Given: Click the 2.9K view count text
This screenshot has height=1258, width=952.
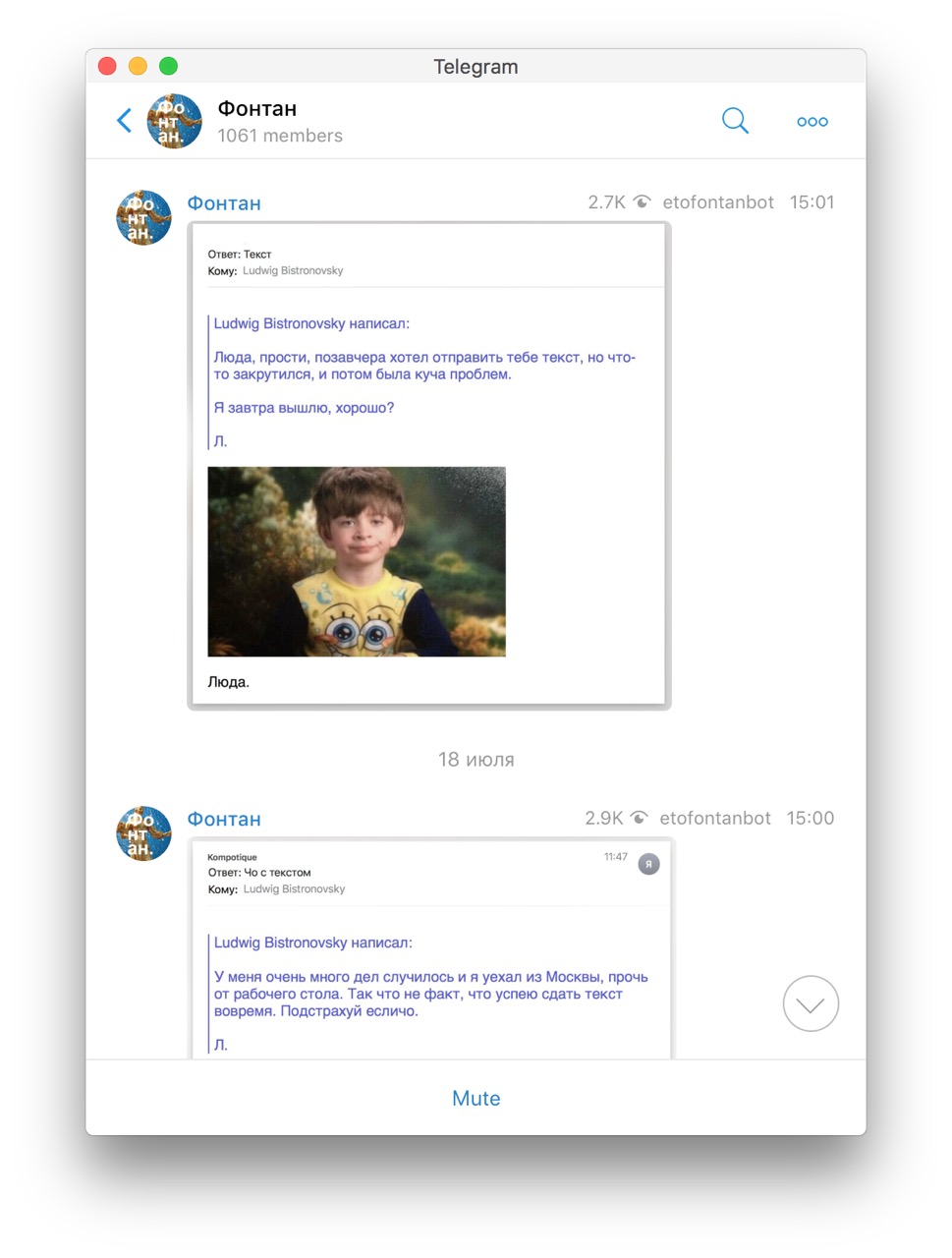Looking at the screenshot, I should (x=603, y=818).
